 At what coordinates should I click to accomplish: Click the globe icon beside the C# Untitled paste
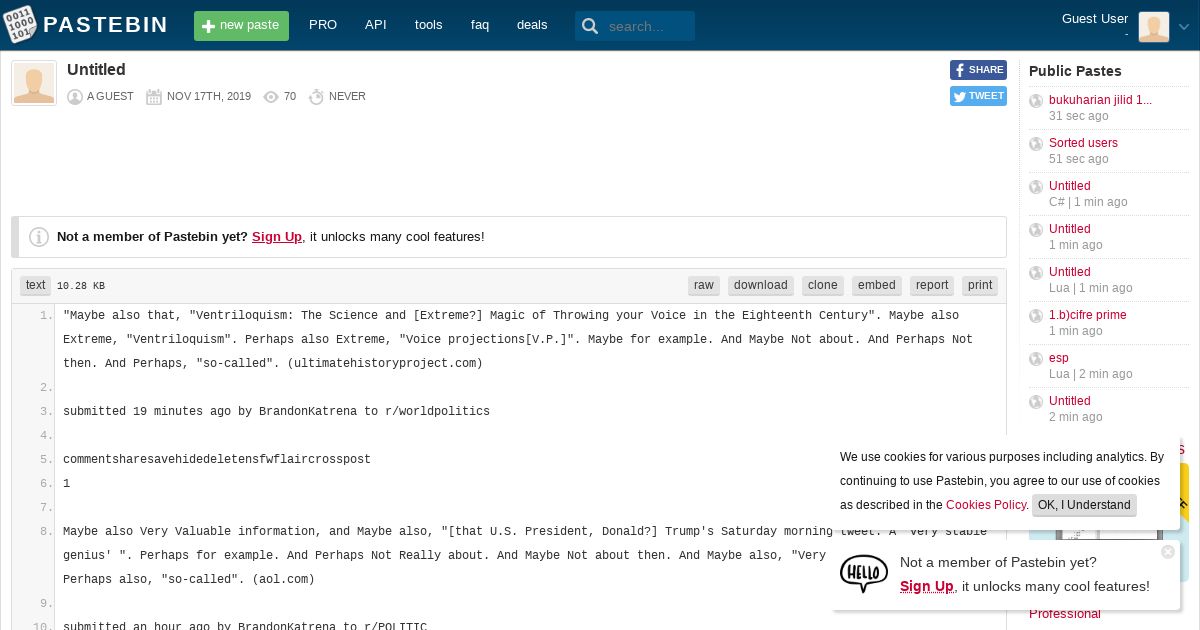tap(1036, 187)
